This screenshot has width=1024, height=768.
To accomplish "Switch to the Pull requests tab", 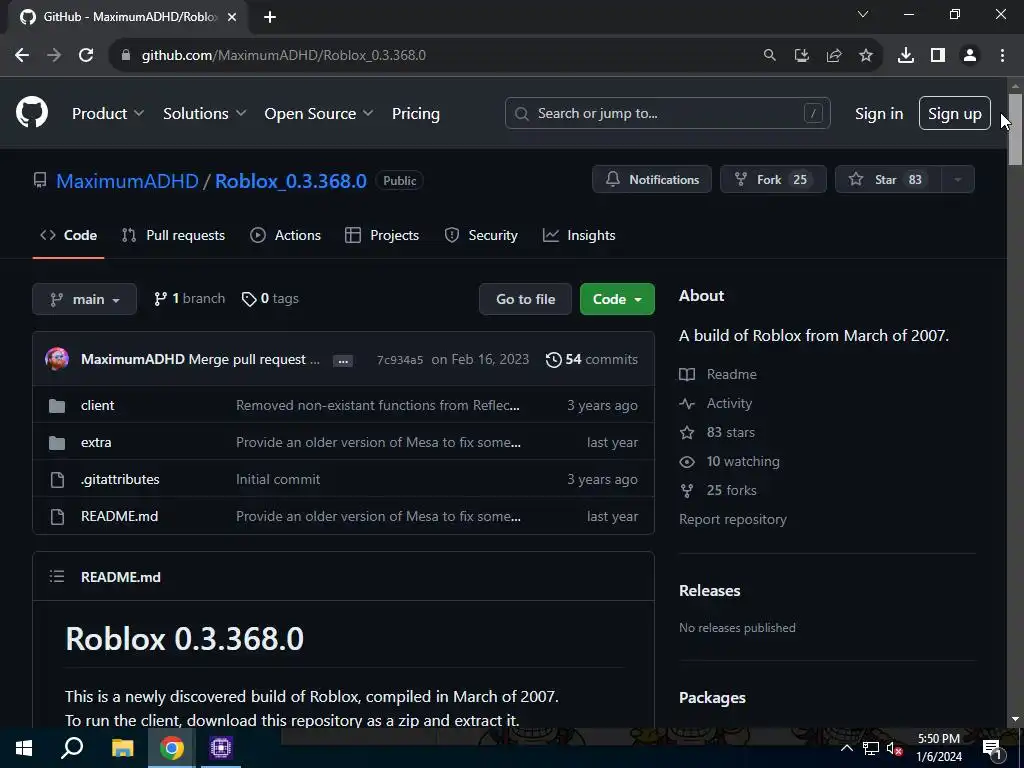I will pos(173,235).
